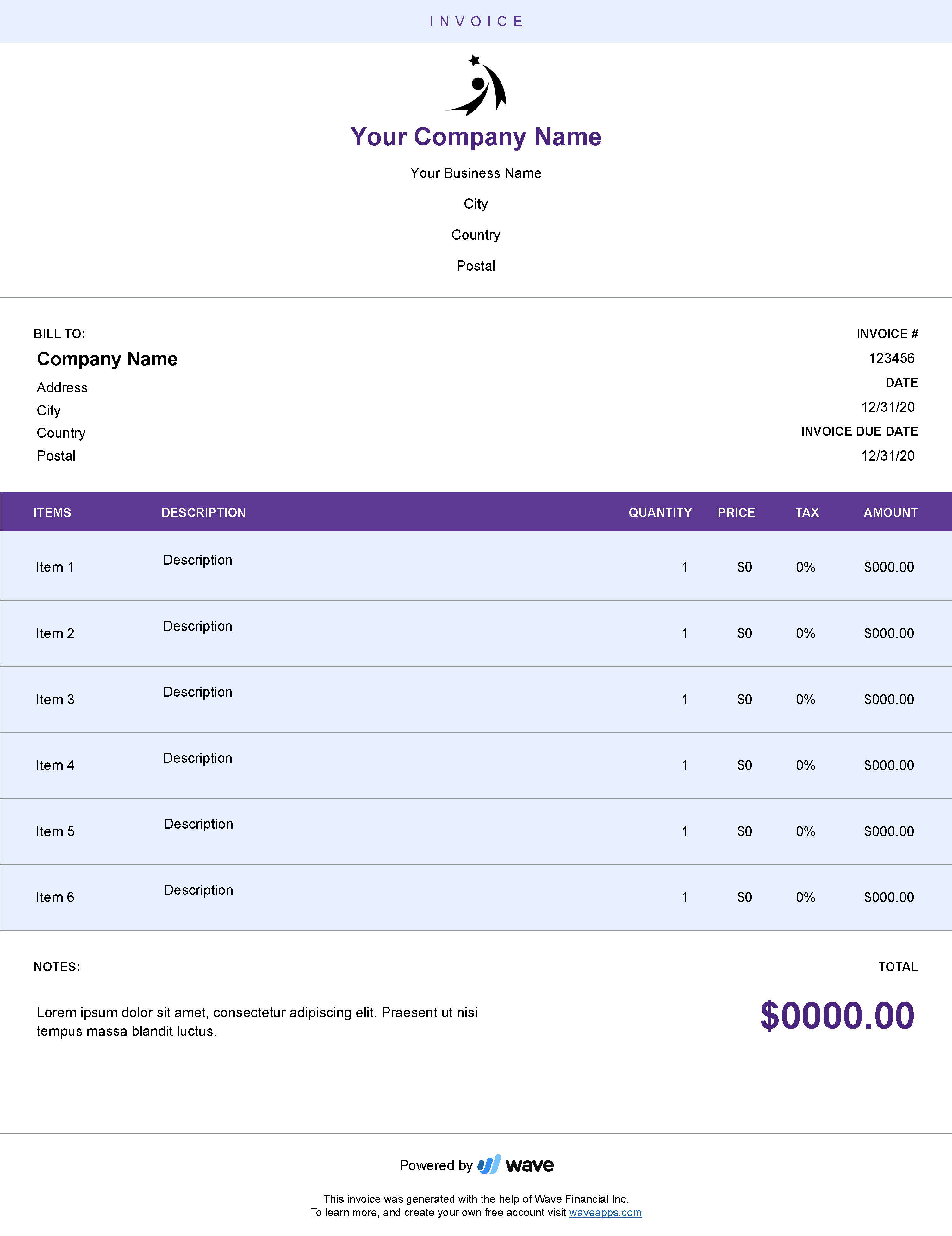The image size is (952, 1236).
Task: Click the $0 price for Item 4
Action: (744, 765)
